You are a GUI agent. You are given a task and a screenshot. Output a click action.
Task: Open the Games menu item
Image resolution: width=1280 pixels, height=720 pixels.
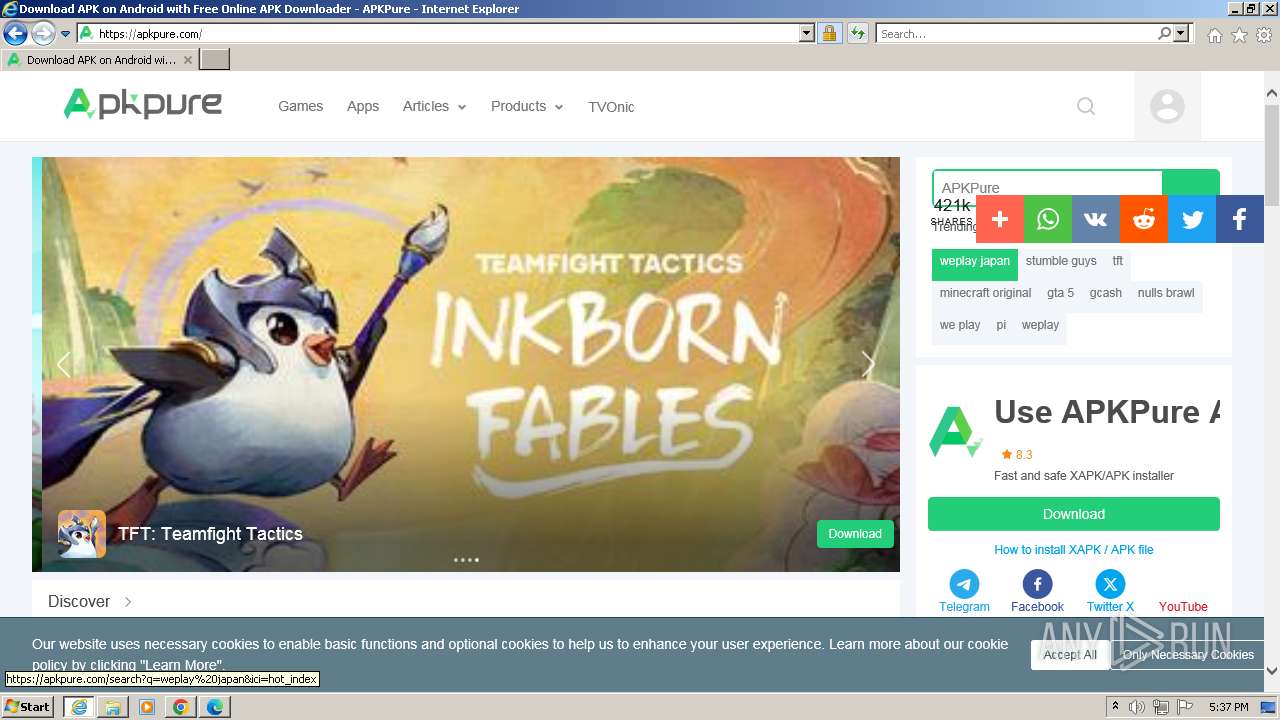click(300, 106)
